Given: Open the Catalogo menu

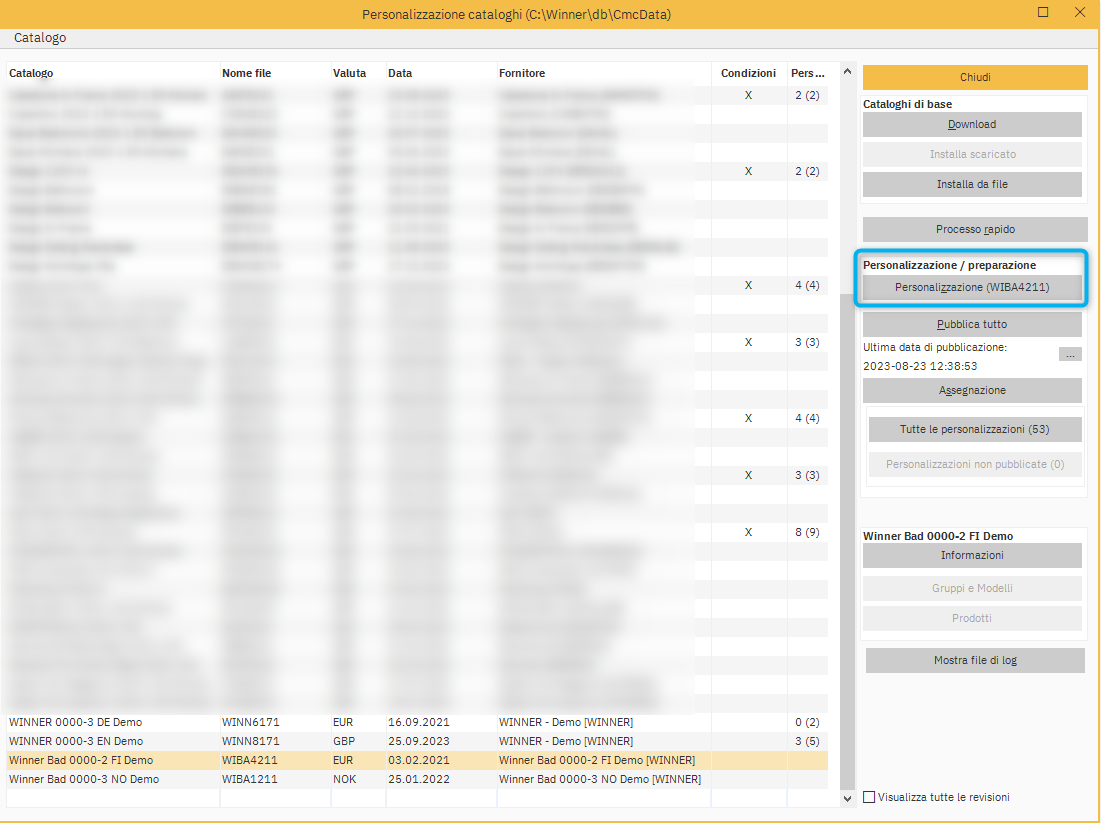Looking at the screenshot, I should click(40, 38).
